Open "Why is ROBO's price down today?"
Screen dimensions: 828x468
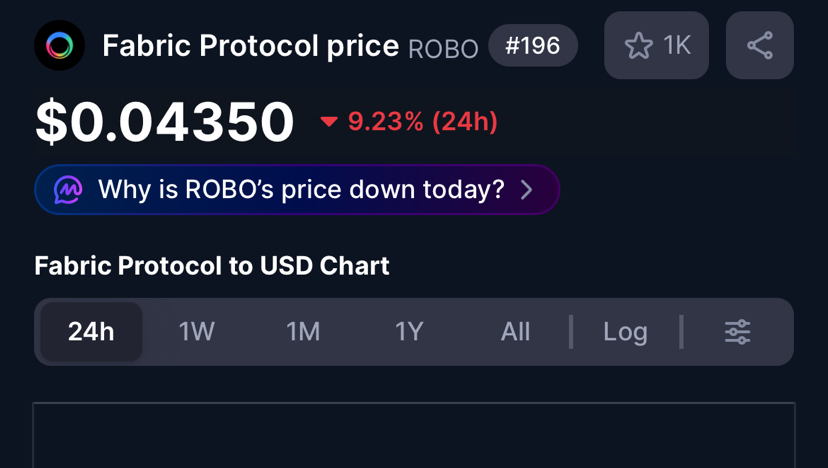(300, 190)
